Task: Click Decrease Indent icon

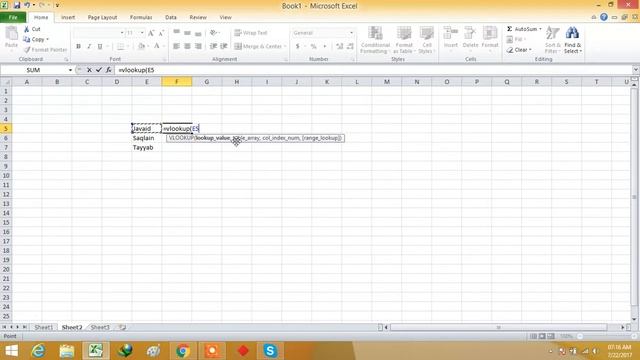Action: 213,47
